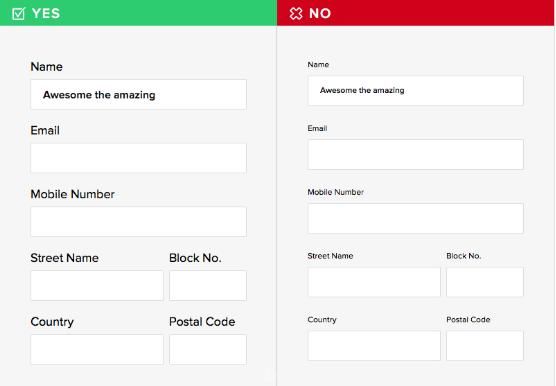
Task: Click the Mobile Number field in YES form
Action: [x=139, y=222]
